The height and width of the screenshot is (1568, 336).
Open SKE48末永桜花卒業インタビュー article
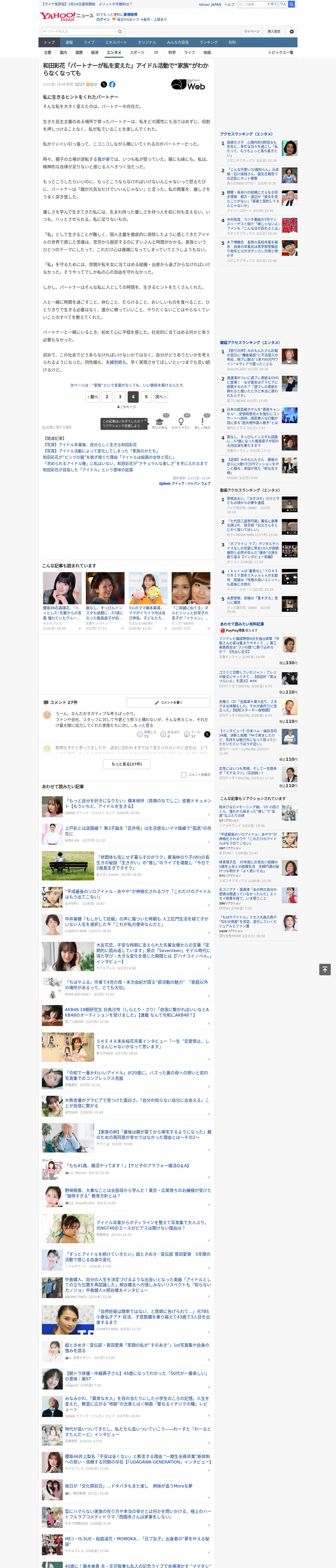click(x=153, y=1044)
